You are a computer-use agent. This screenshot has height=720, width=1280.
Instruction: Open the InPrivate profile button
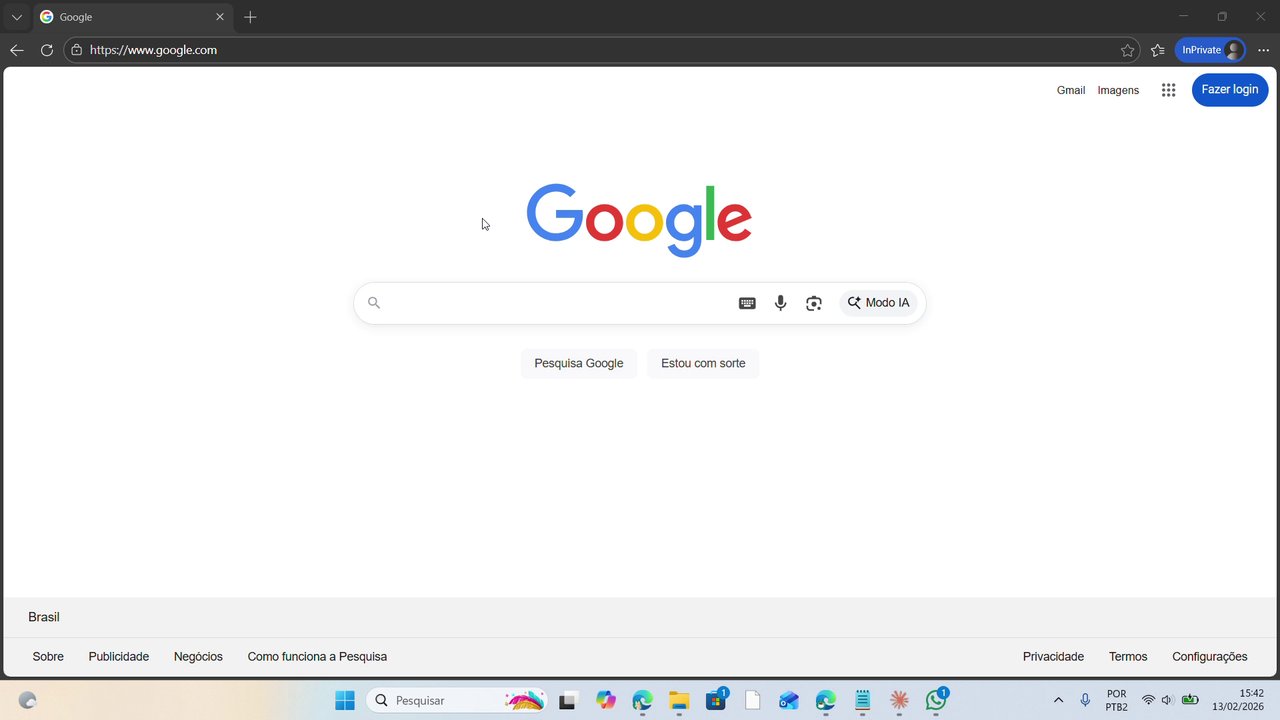(1210, 50)
